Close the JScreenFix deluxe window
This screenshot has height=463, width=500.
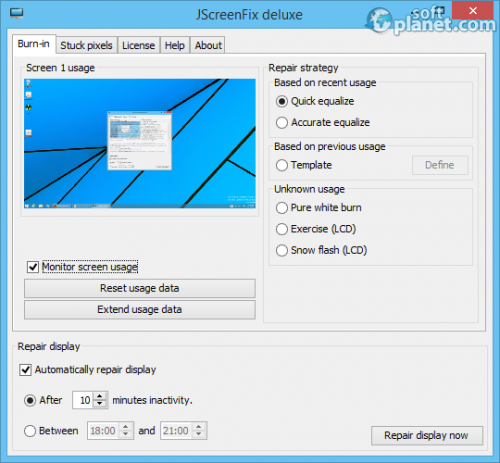(473, 11)
